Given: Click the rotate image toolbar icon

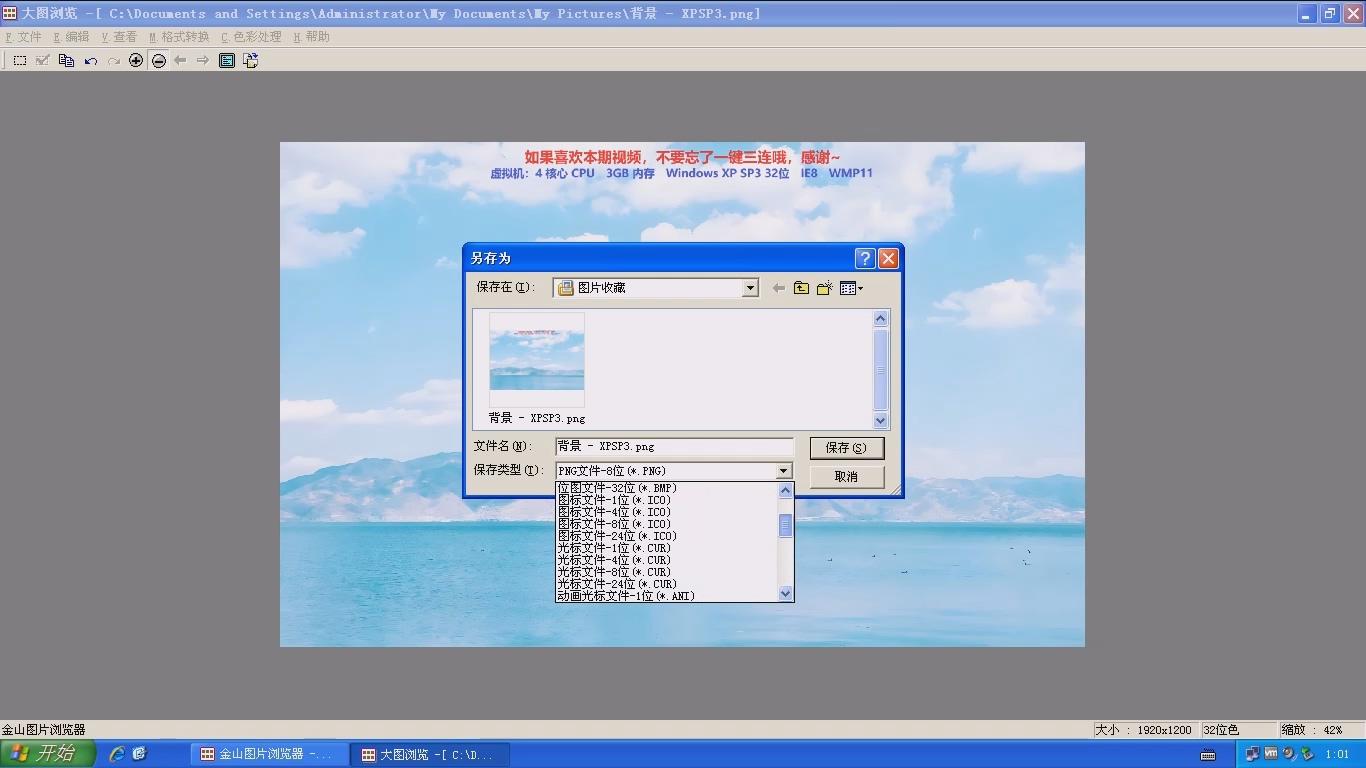Looking at the screenshot, I should click(250, 61).
